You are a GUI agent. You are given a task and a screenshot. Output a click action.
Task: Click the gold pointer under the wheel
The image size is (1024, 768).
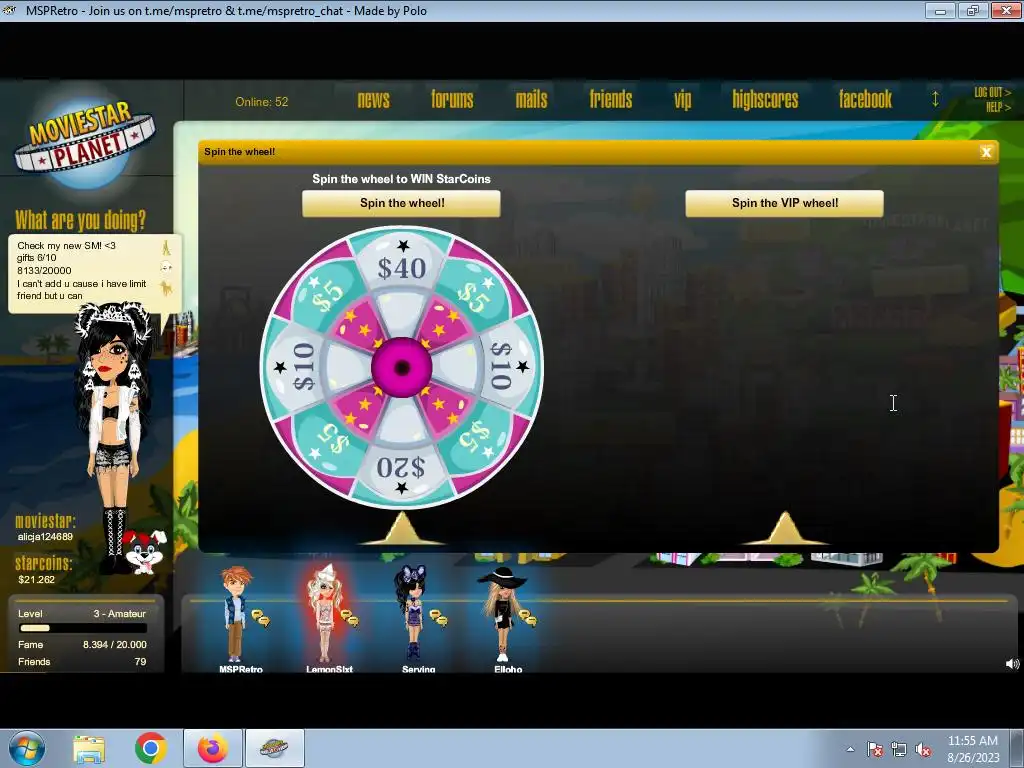click(x=402, y=528)
